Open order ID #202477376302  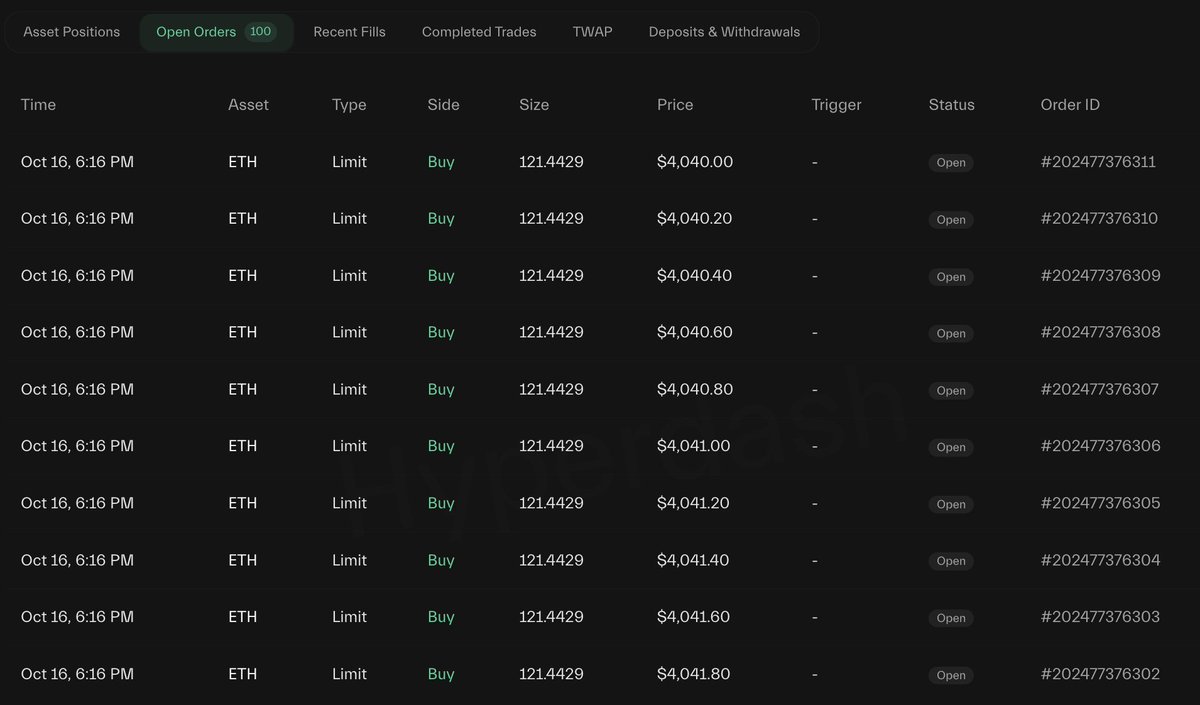coord(1100,675)
